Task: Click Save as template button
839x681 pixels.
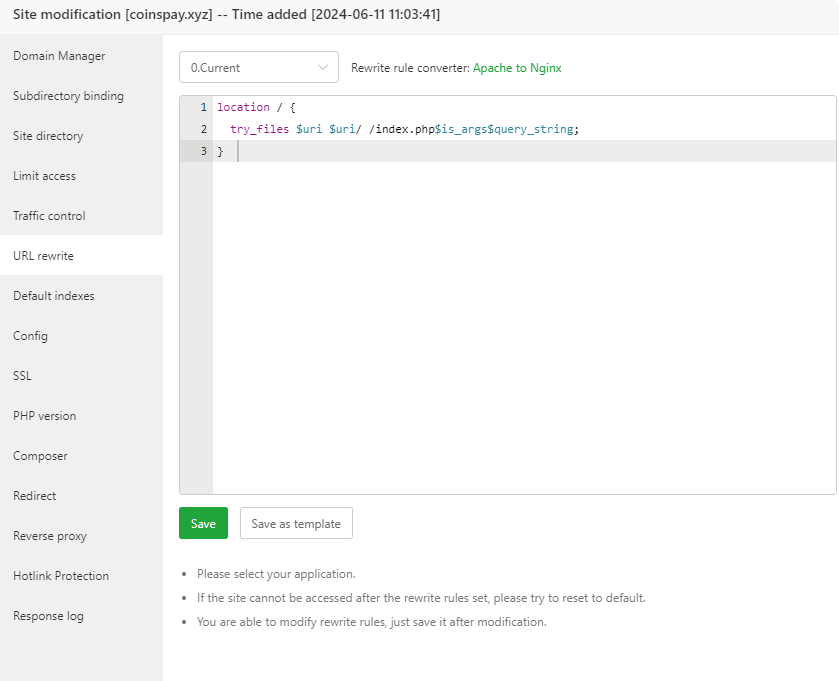Action: (296, 524)
